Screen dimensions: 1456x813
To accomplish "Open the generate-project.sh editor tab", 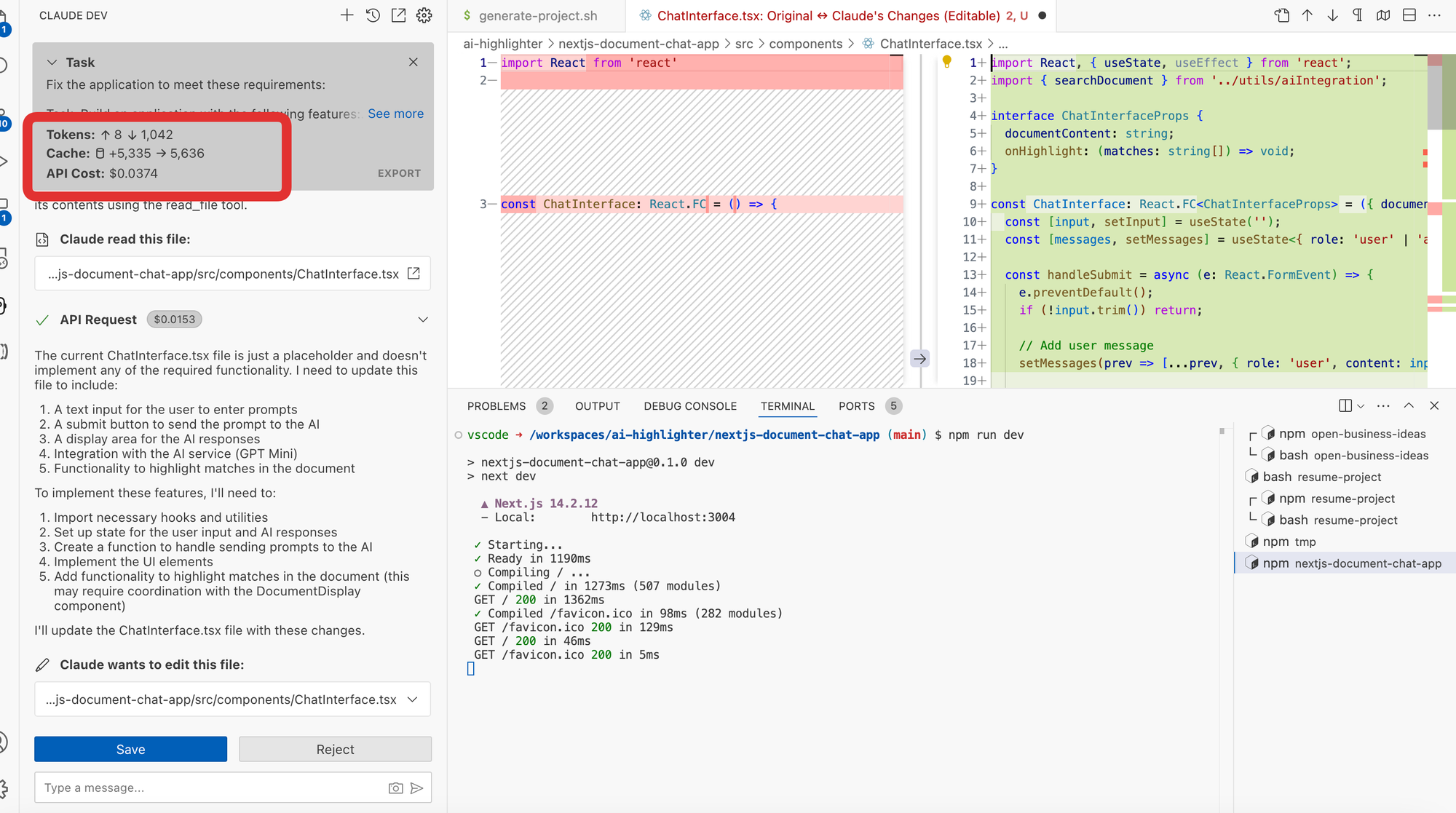I will [x=537, y=15].
